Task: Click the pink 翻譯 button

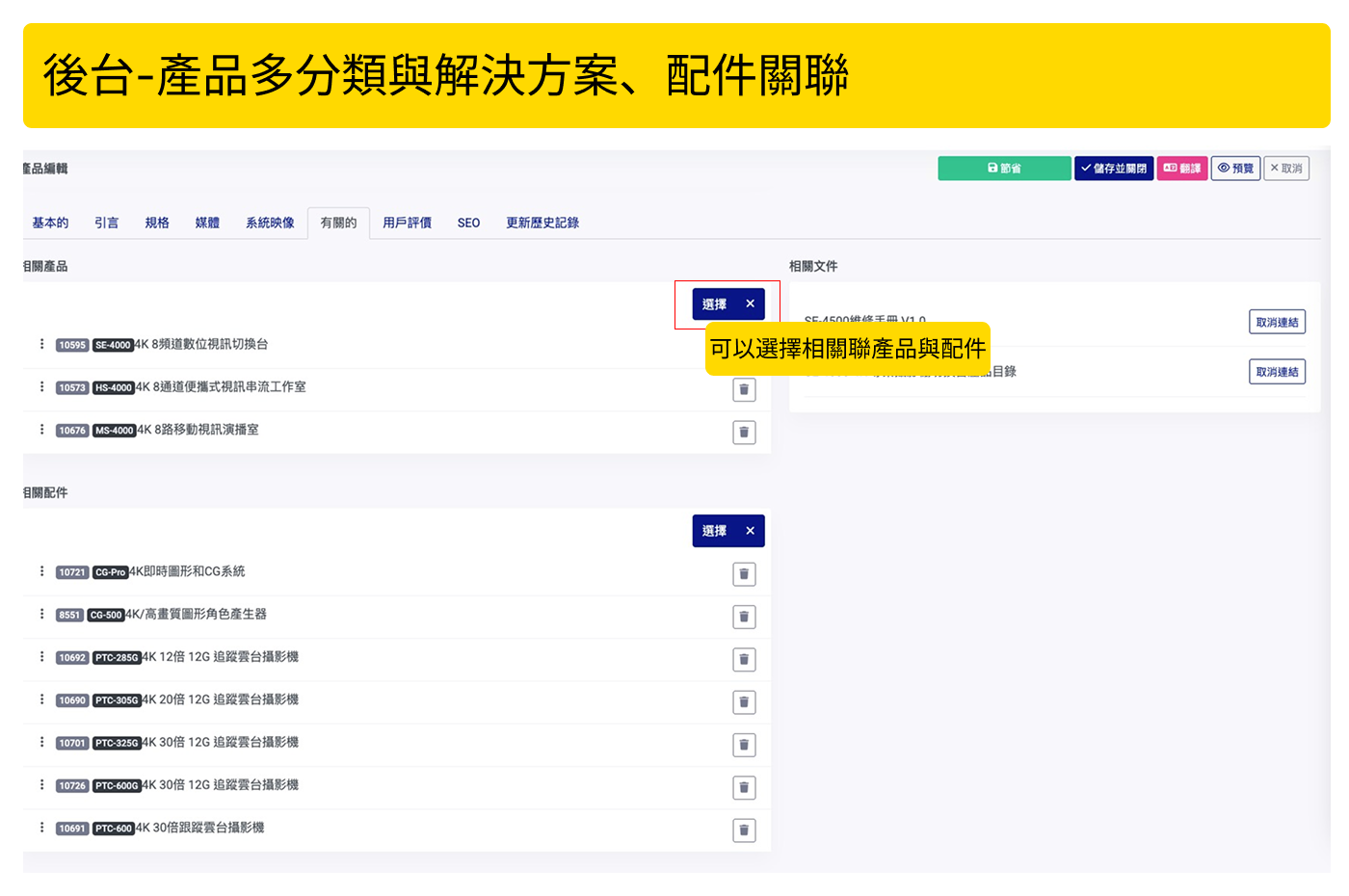Action: [x=1182, y=169]
